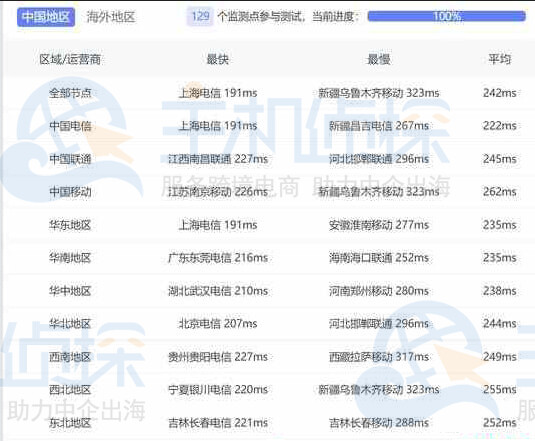Click the 江苏南京移动 226ms cell
535x441 pixels.
(x=218, y=192)
